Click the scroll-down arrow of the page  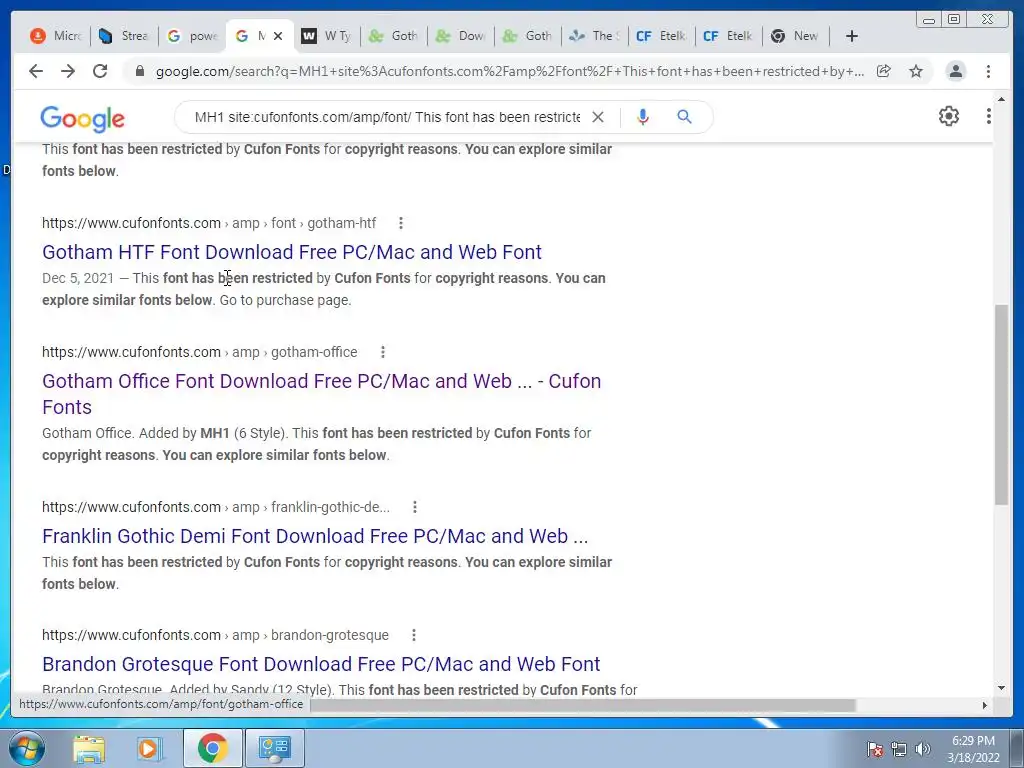(1001, 688)
